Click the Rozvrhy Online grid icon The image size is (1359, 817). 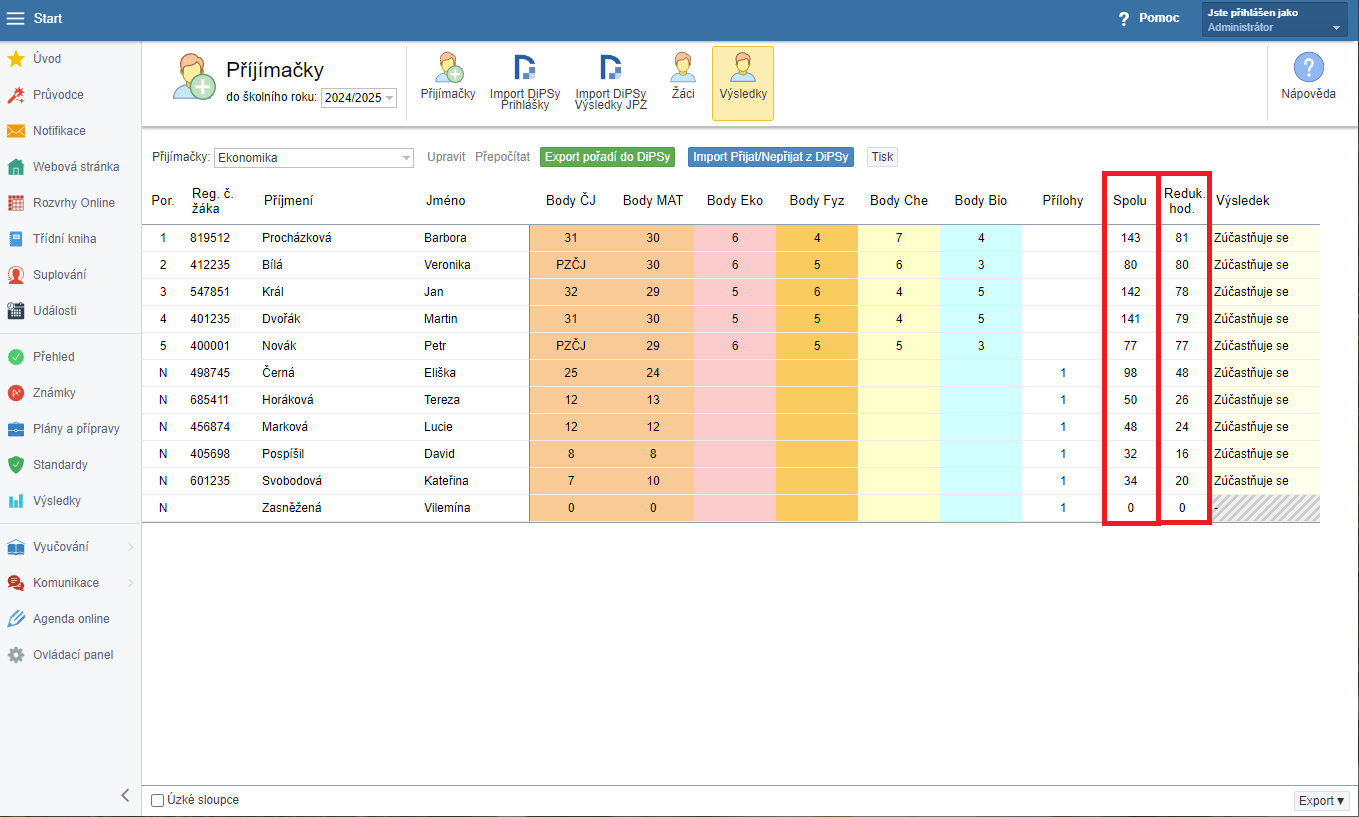[15, 203]
